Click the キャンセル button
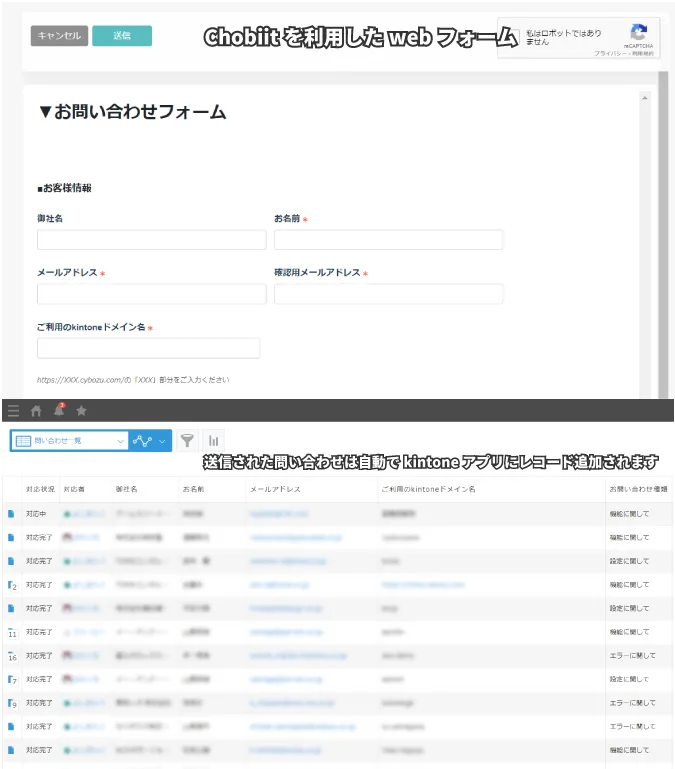675x769 pixels. click(59, 36)
